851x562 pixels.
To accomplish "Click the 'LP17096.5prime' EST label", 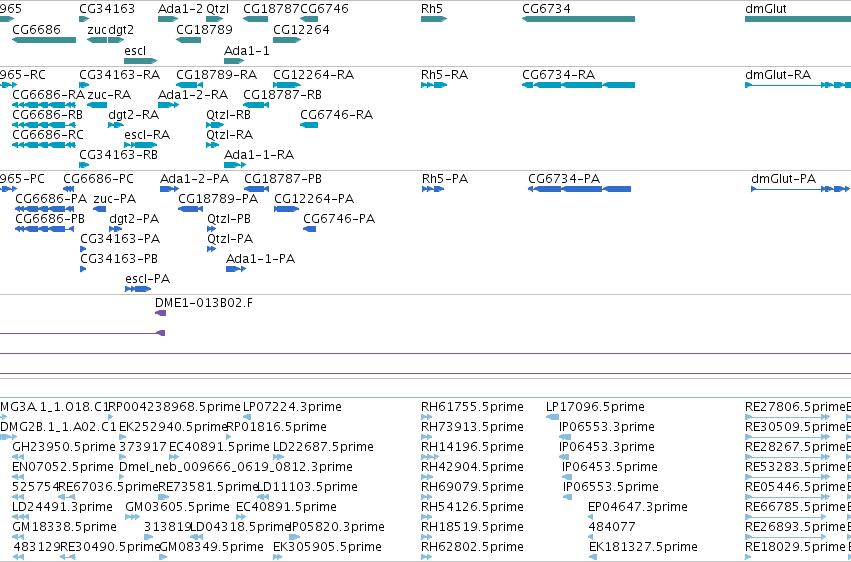I will click(595, 407).
